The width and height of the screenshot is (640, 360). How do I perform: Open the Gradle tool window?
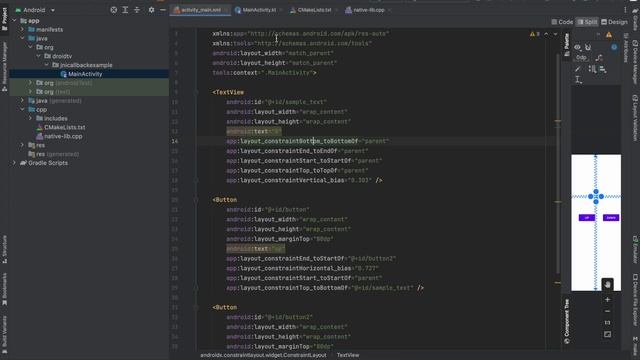(x=635, y=20)
